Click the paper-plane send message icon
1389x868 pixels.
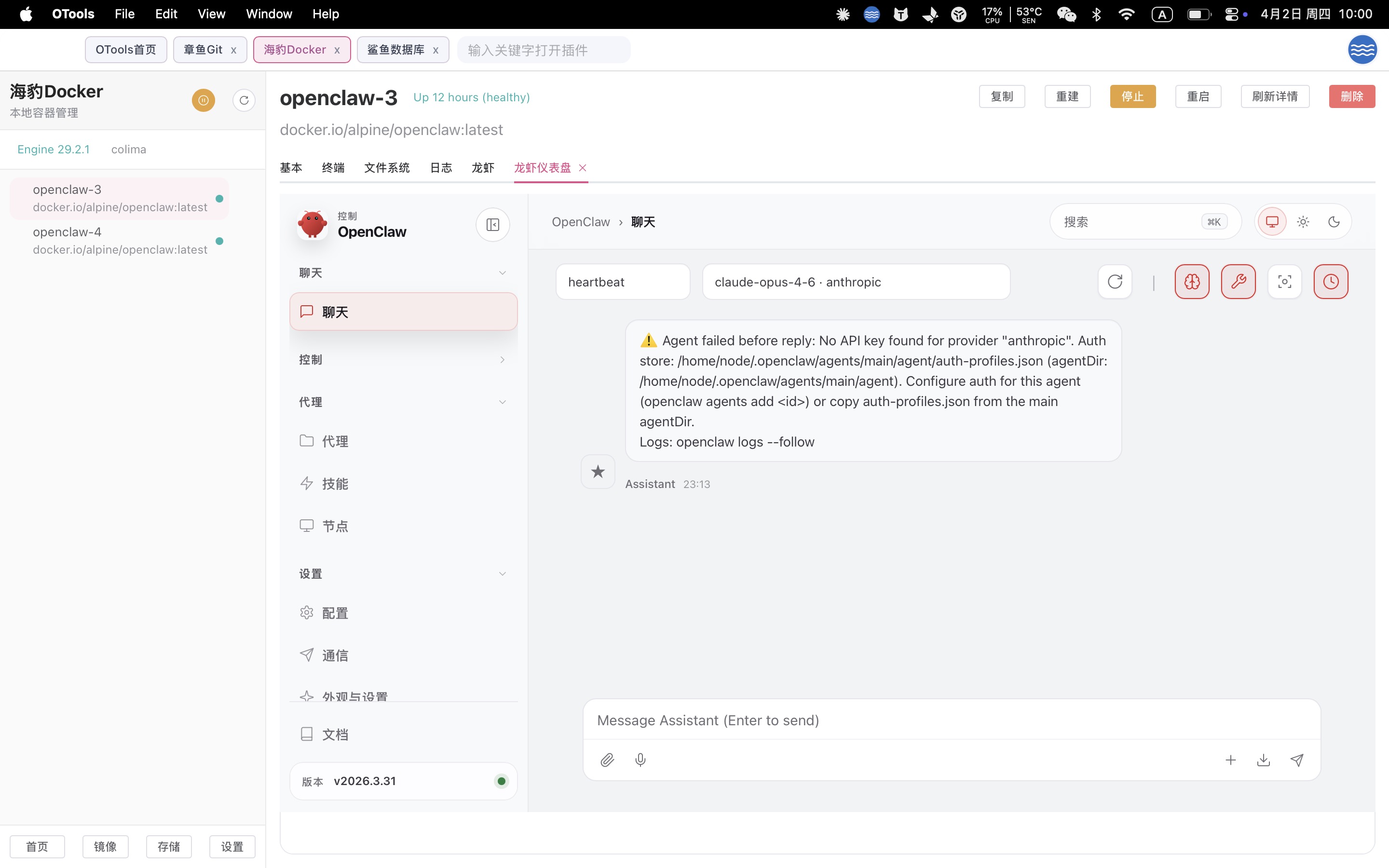pos(1296,760)
